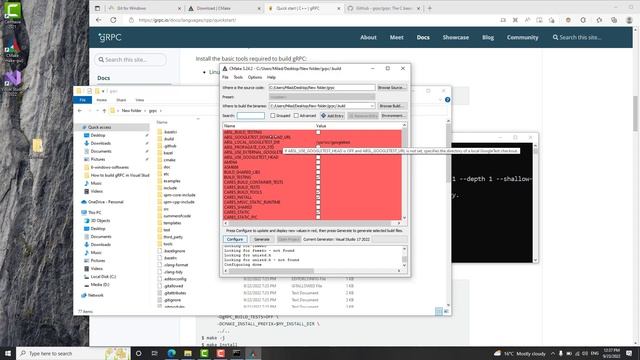Click the Generate button in CMake
This screenshot has height=360, width=640.
262,239
